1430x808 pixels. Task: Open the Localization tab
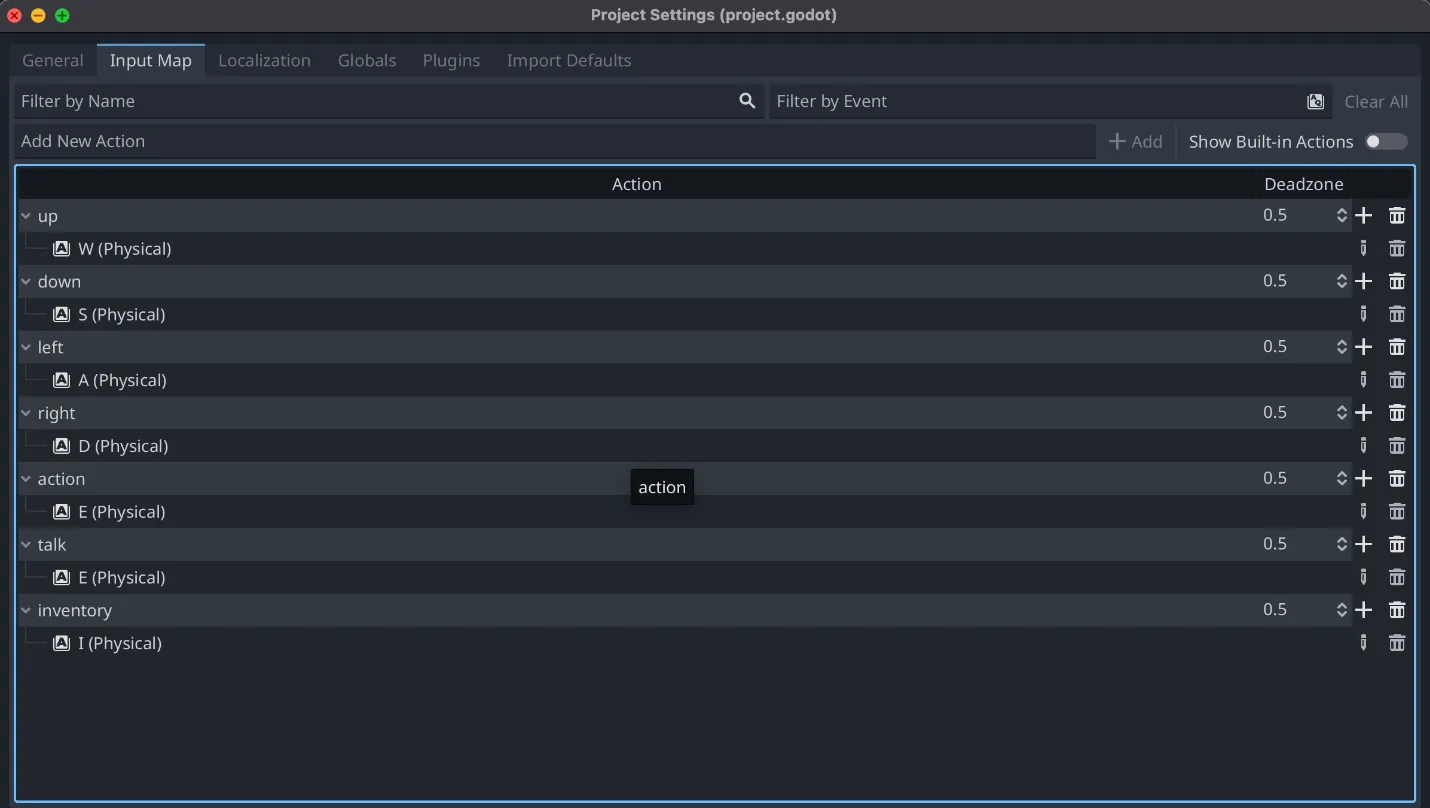tap(264, 60)
